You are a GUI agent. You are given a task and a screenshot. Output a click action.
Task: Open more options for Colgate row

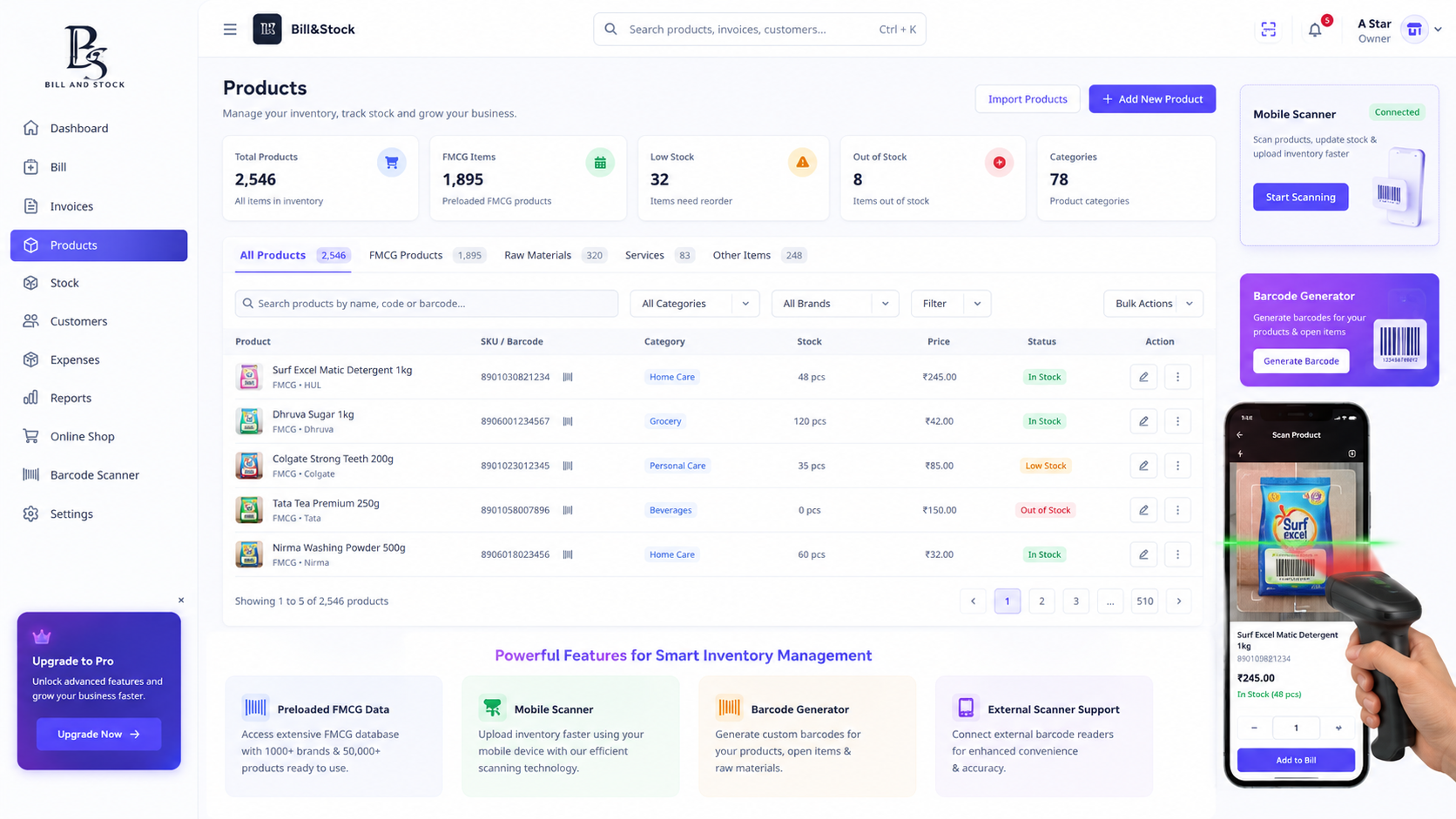pos(1177,466)
